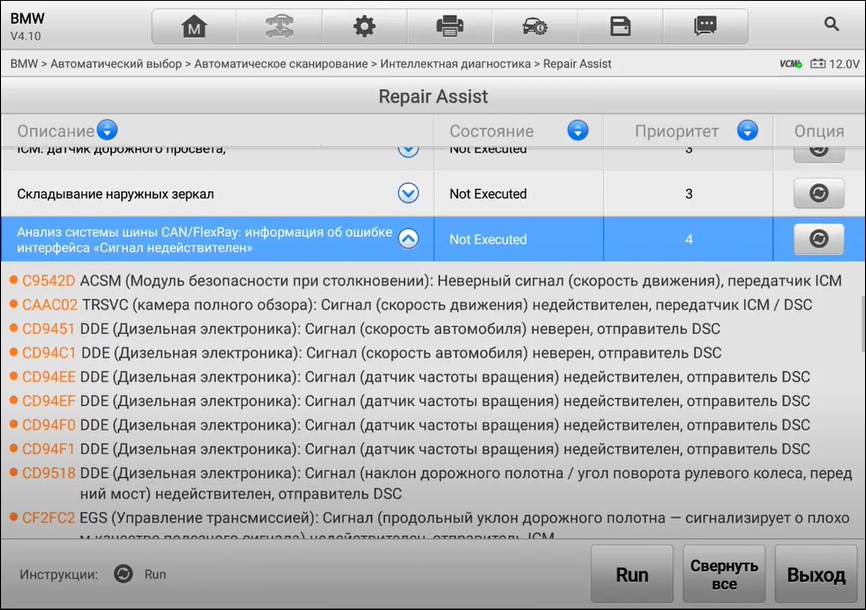Click the Repair Assist title bar
Image resolution: width=866 pixels, height=610 pixels.
[x=433, y=96]
